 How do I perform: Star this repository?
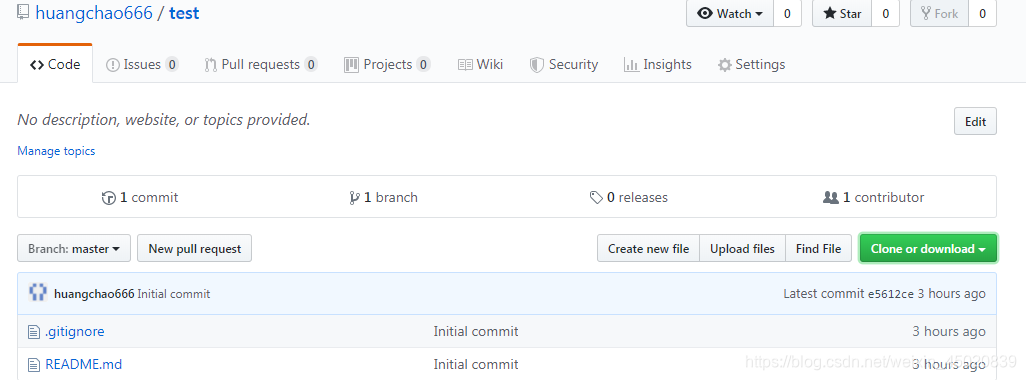tap(842, 13)
